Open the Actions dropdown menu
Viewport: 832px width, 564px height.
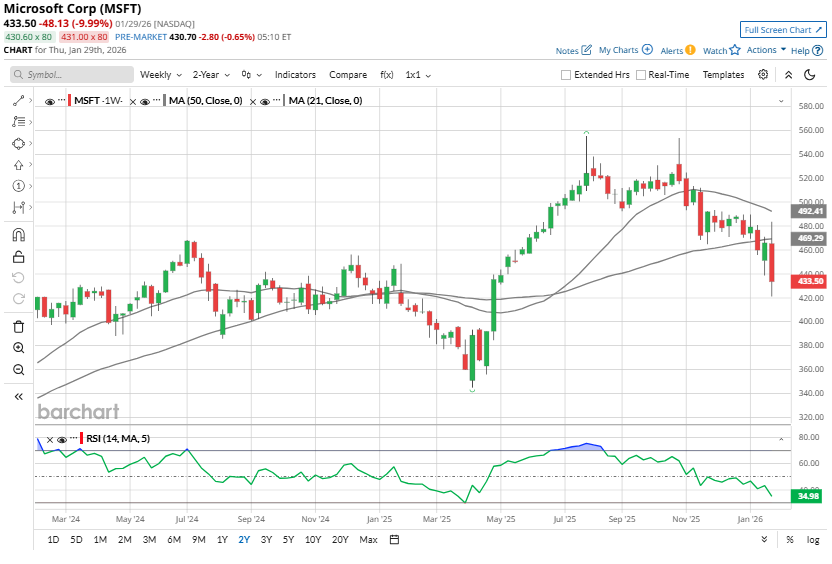click(765, 50)
